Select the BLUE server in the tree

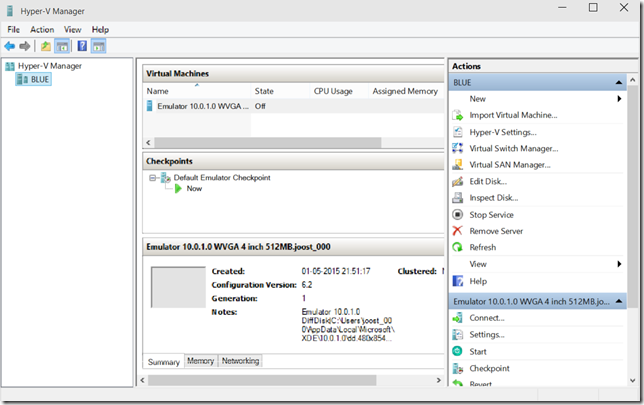click(34, 79)
